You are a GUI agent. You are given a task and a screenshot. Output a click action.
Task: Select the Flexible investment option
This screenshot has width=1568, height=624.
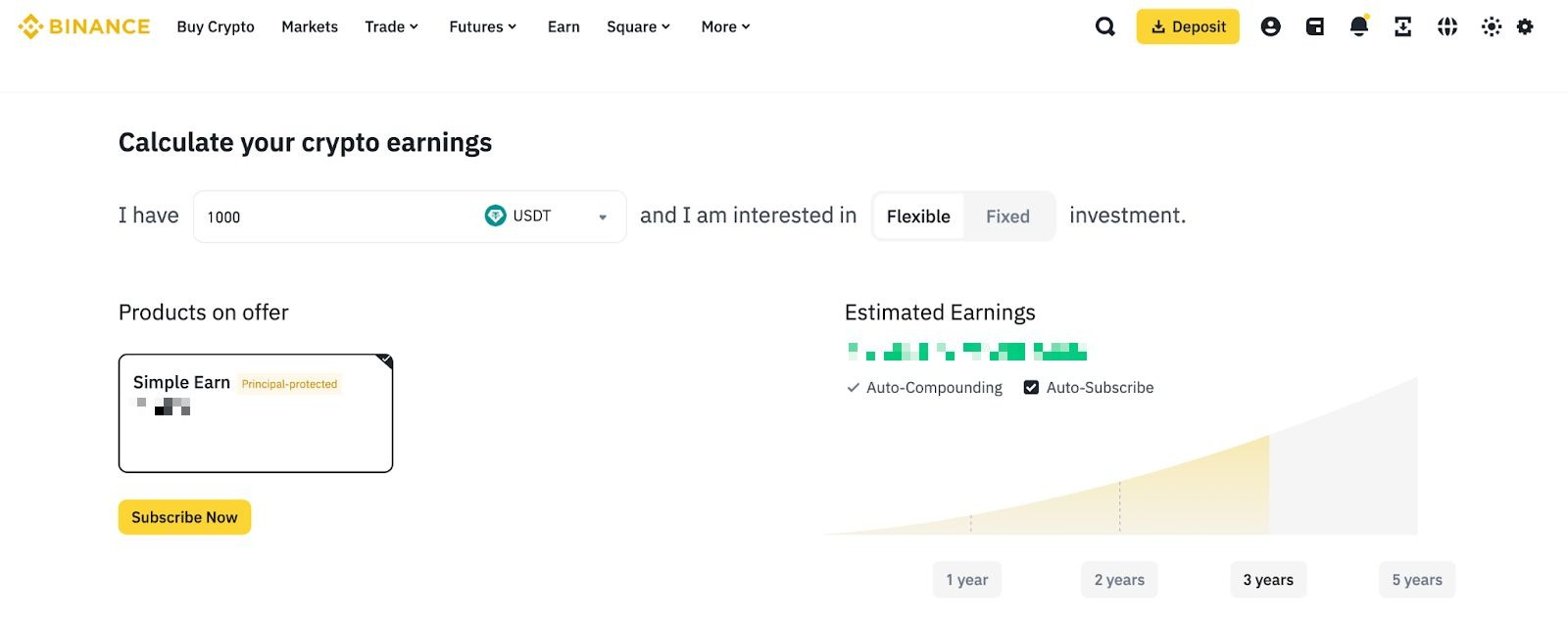(x=918, y=216)
